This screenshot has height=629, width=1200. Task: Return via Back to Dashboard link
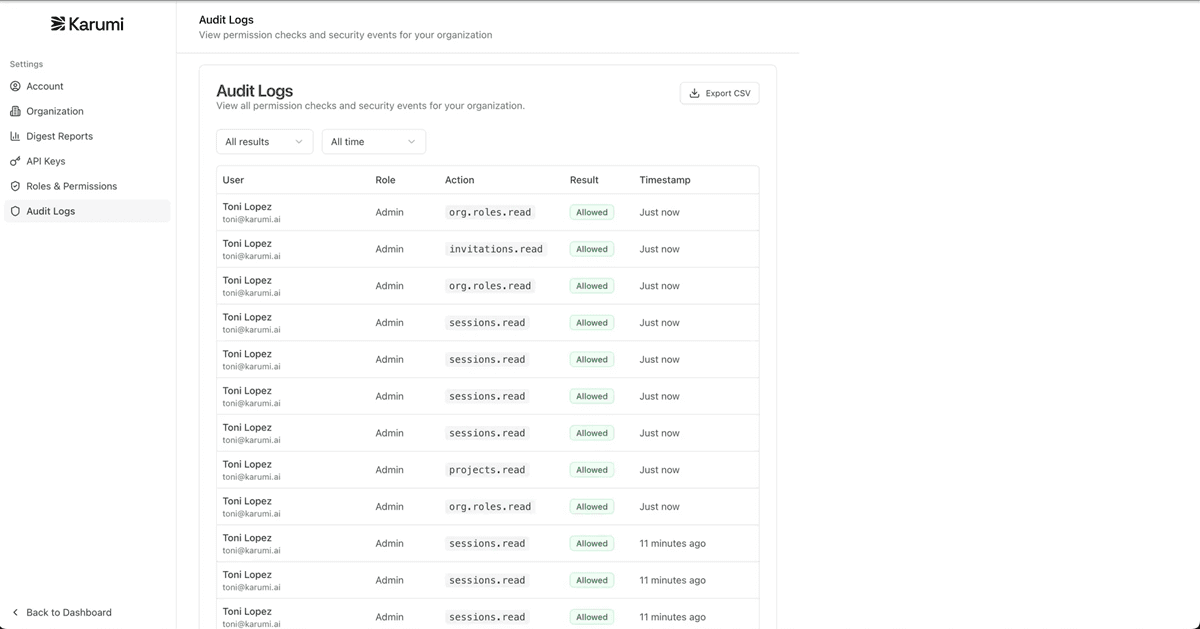click(61, 612)
